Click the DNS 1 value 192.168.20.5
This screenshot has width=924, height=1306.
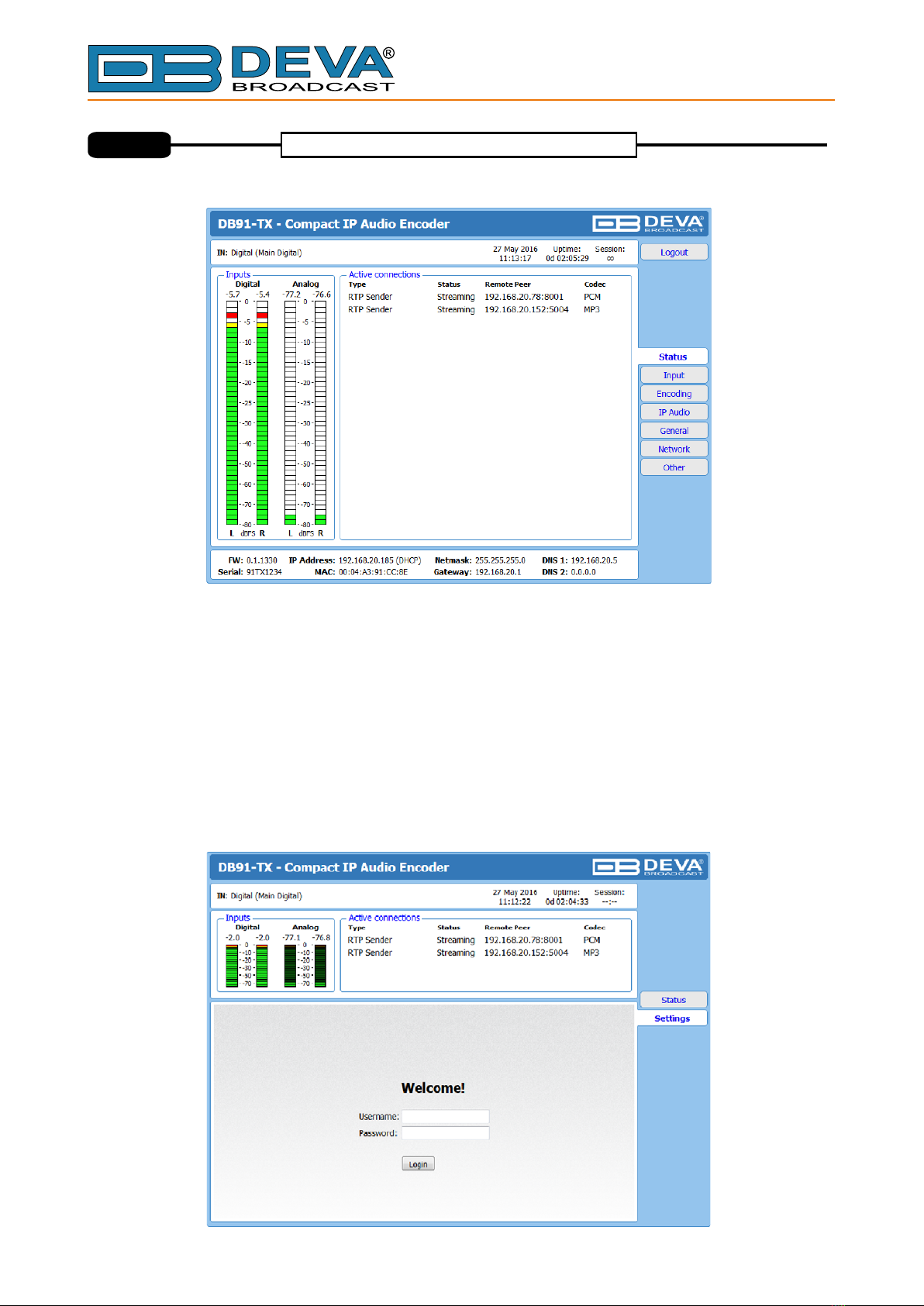tap(594, 560)
